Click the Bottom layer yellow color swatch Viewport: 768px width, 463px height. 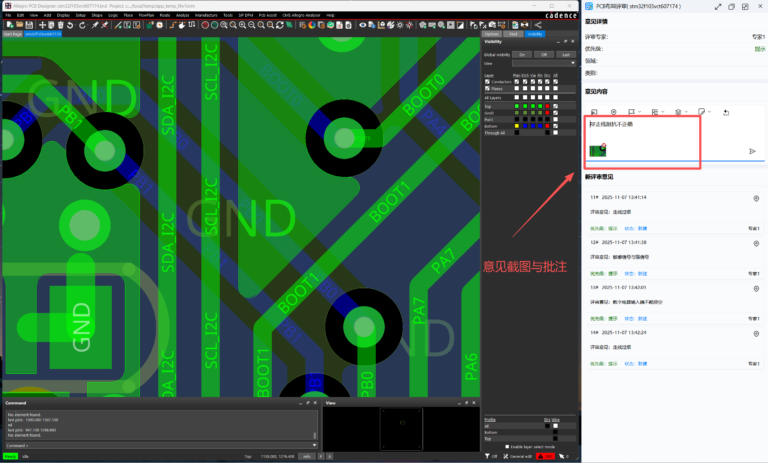click(x=516, y=126)
